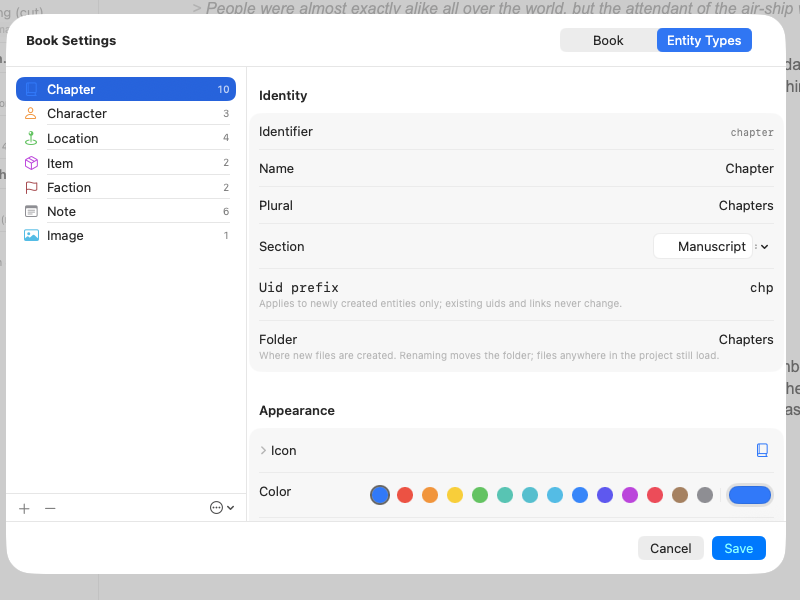Remove entity type with minus button
The height and width of the screenshot is (600, 800).
pyautogui.click(x=50, y=508)
